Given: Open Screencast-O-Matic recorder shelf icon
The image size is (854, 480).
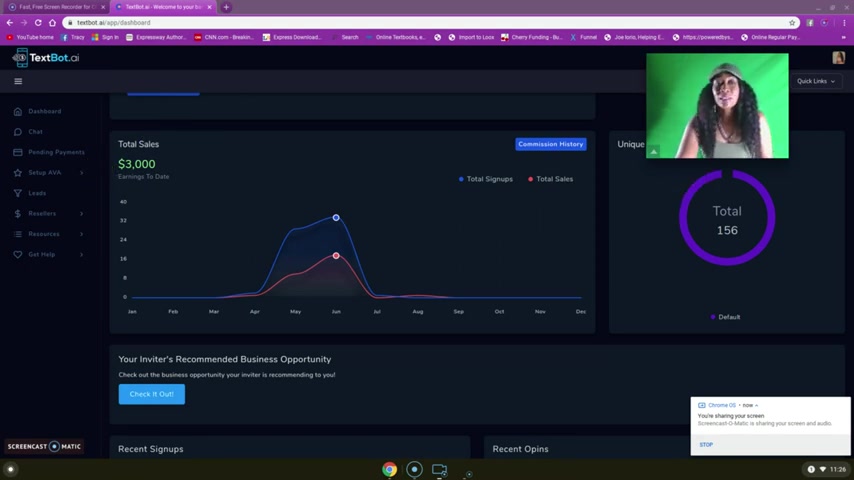Looking at the screenshot, I should (414, 469).
